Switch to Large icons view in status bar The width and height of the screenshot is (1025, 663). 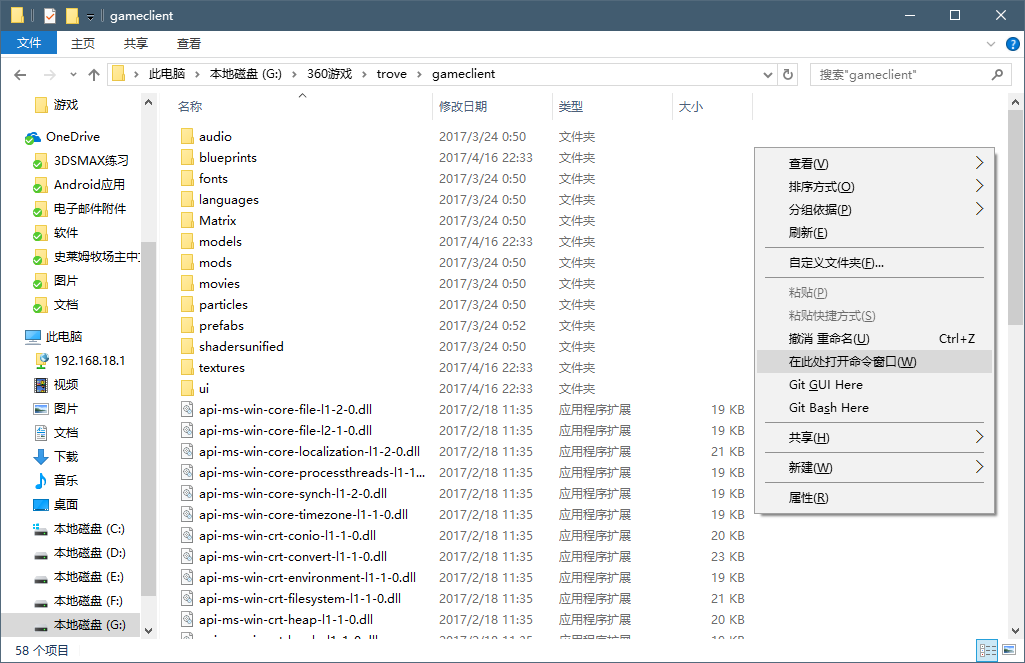coord(1009,650)
